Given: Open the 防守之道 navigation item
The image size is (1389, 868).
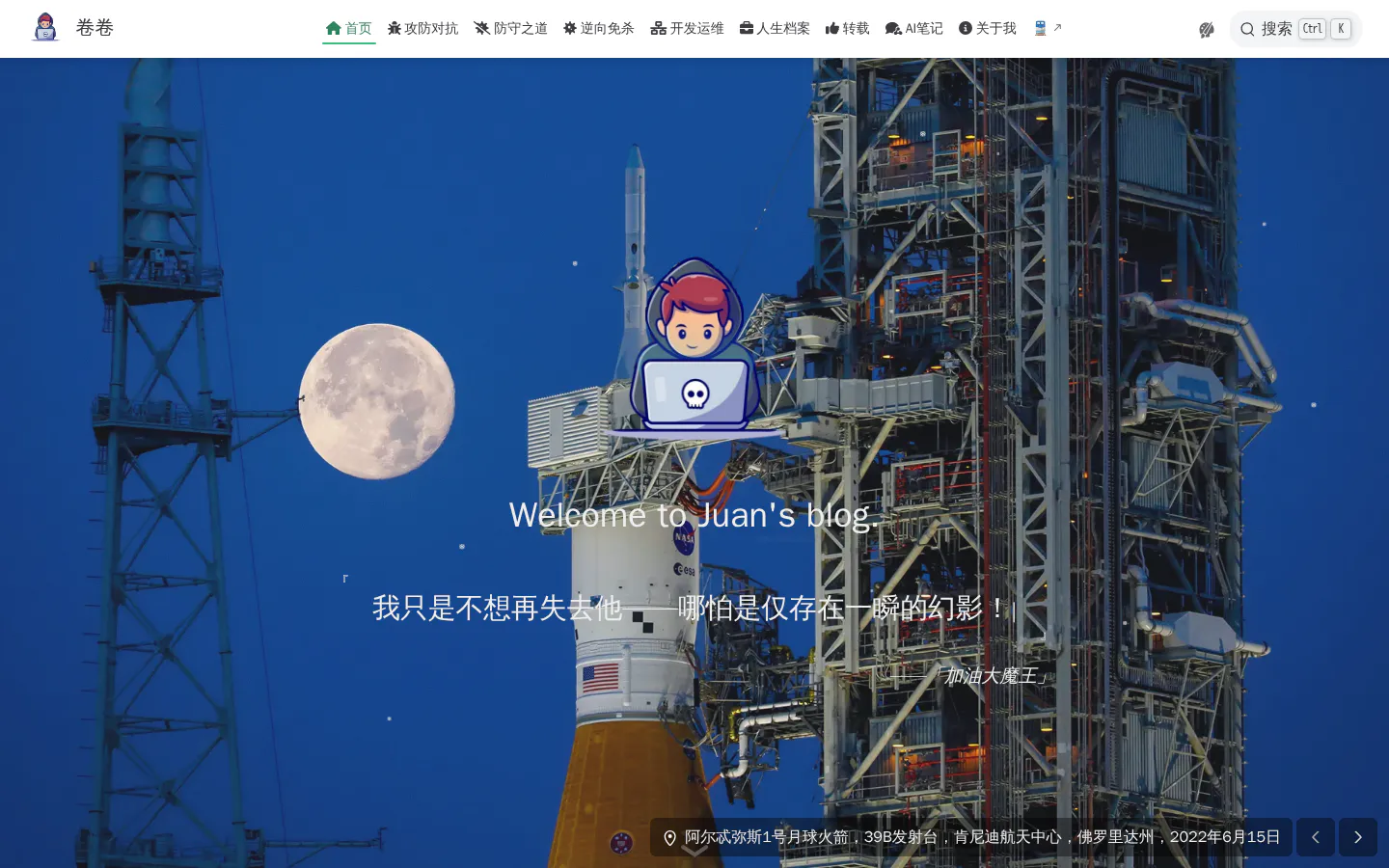Looking at the screenshot, I should 510,28.
